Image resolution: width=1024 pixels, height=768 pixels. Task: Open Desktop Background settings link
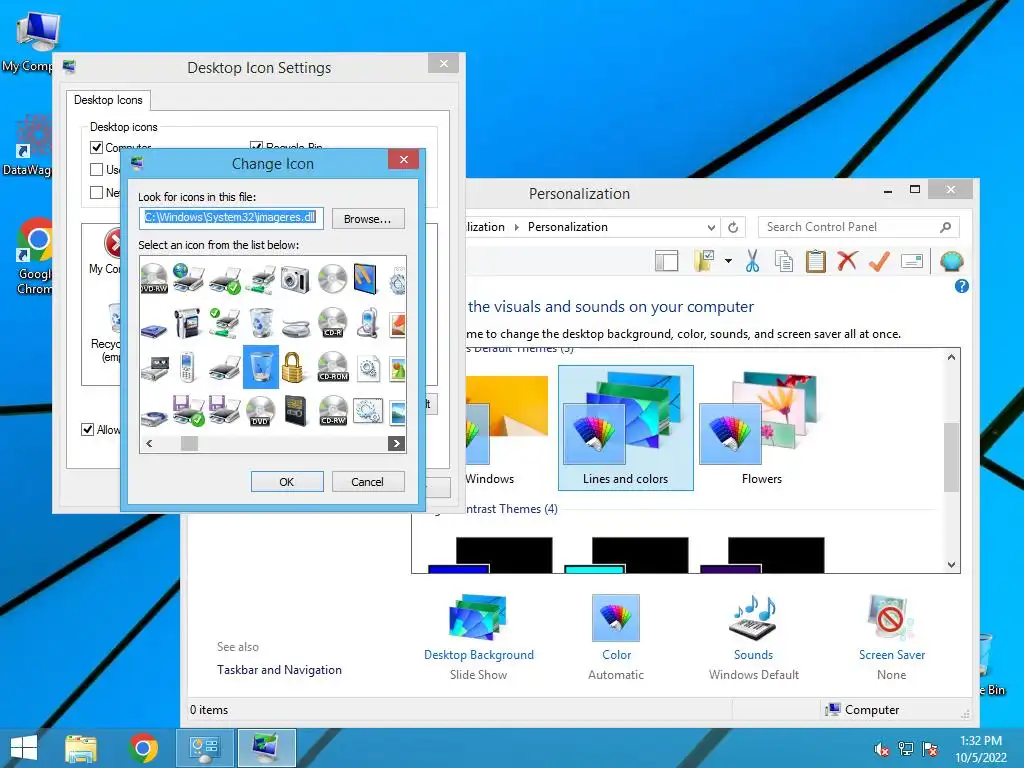479,655
